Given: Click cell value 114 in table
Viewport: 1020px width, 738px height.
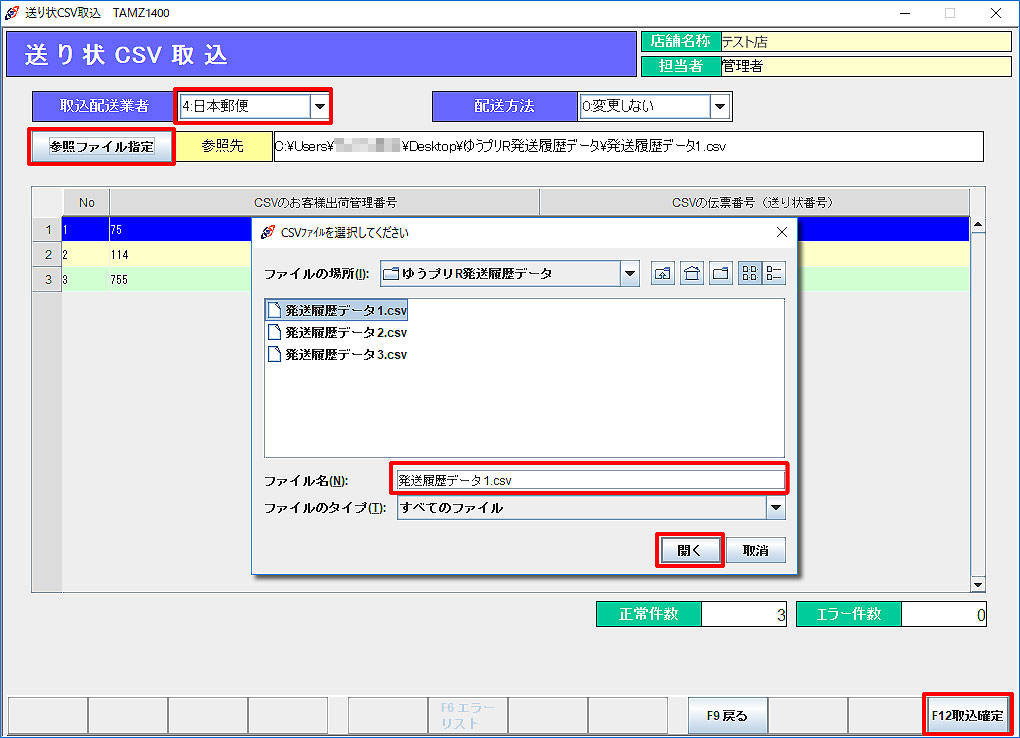Looking at the screenshot, I should tap(119, 254).
